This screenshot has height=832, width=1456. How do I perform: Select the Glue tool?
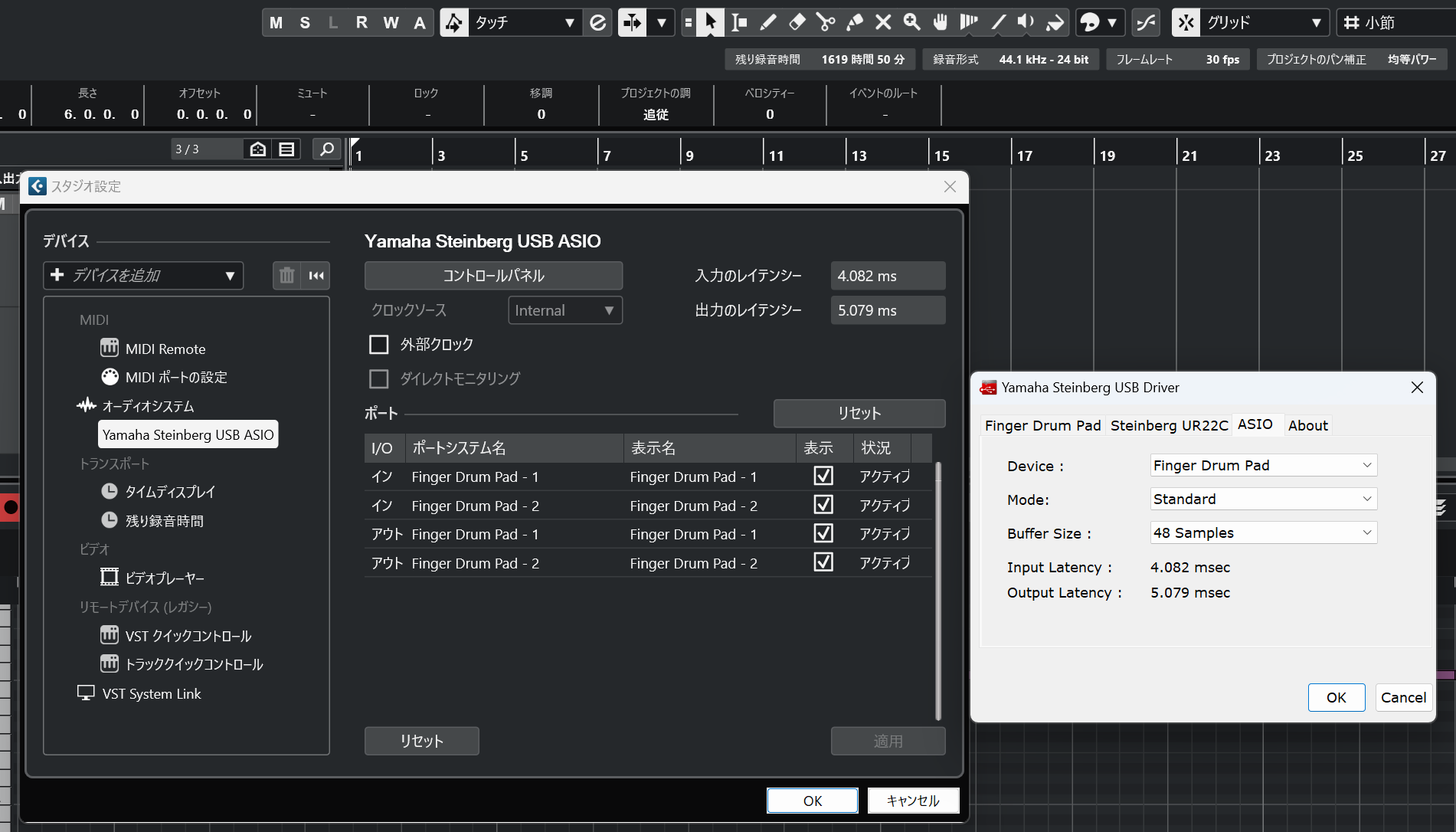pyautogui.click(x=854, y=22)
